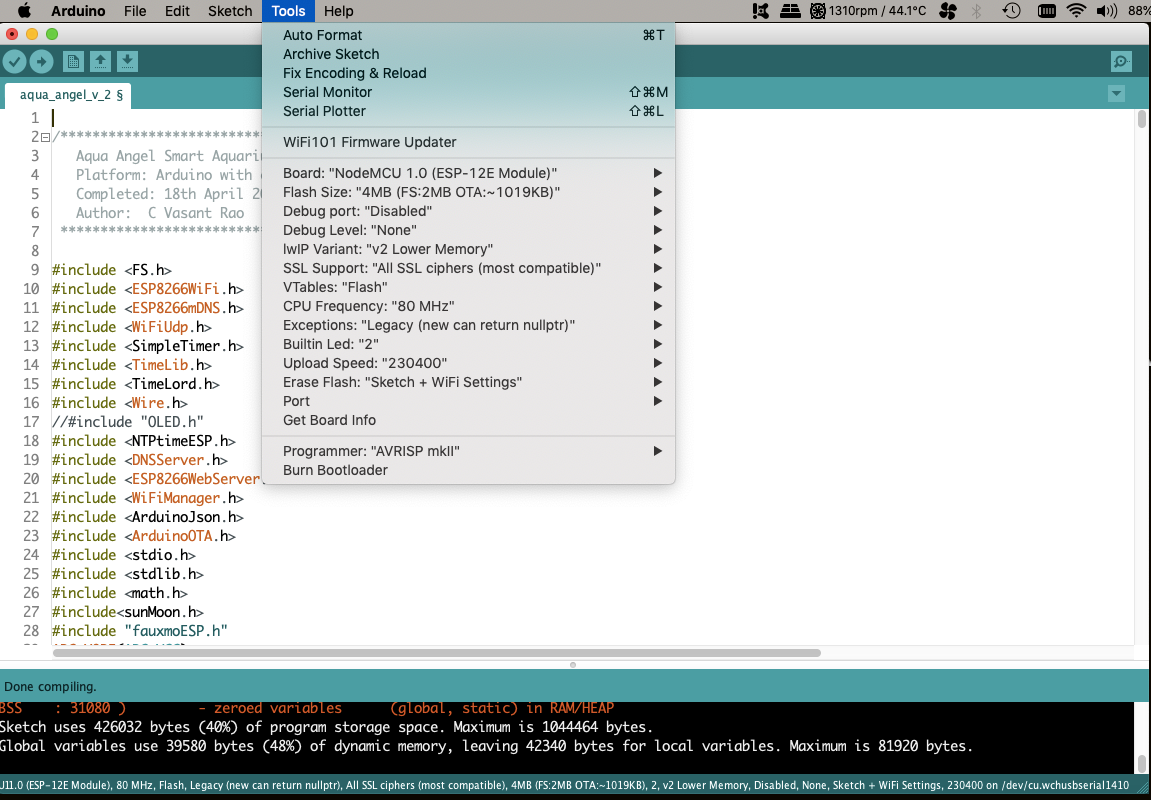The height and width of the screenshot is (800, 1151).
Task: Open Serial Monitor from Tools menu
Action: 468,92
